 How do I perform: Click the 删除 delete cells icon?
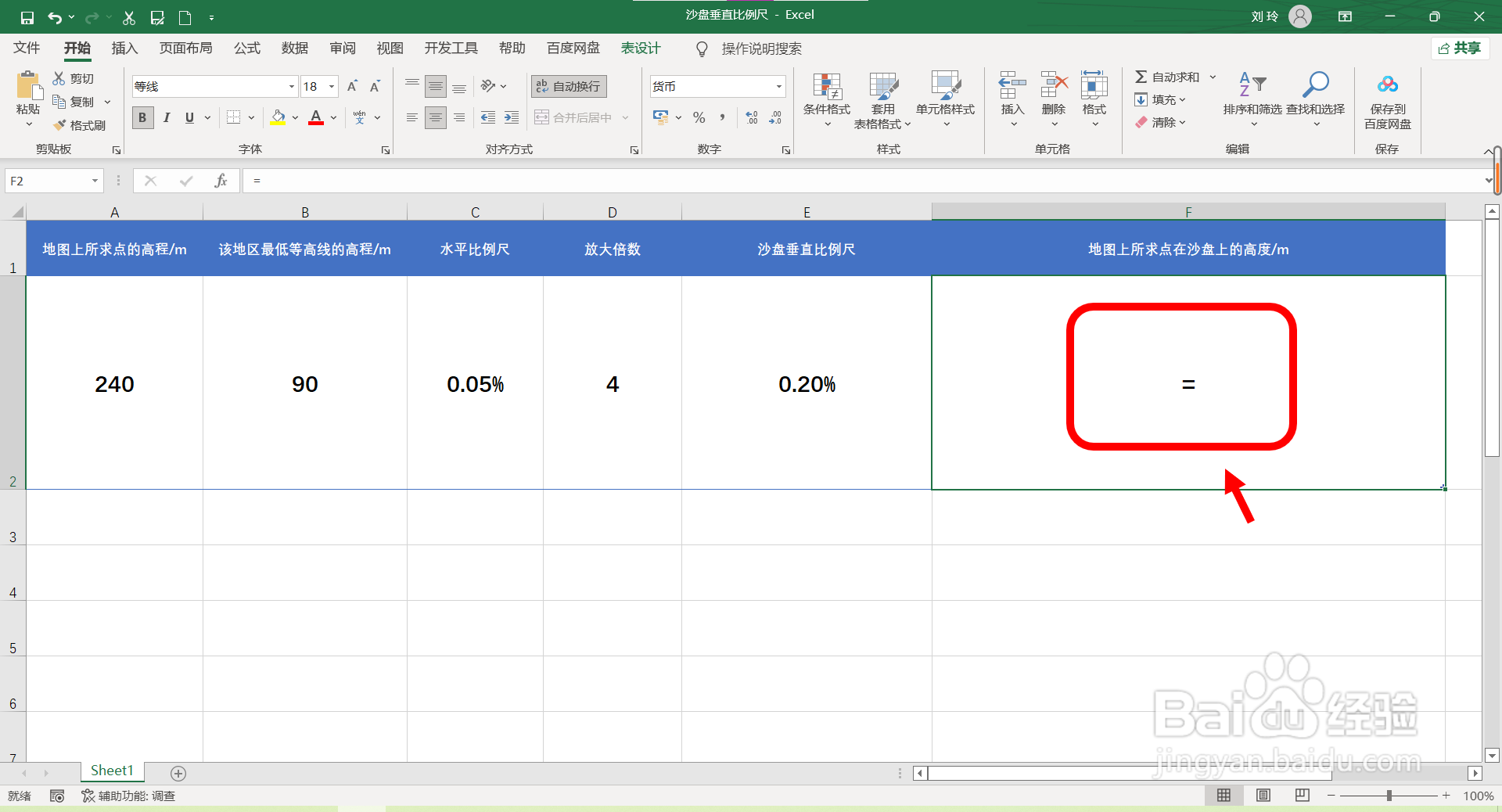[x=1052, y=98]
